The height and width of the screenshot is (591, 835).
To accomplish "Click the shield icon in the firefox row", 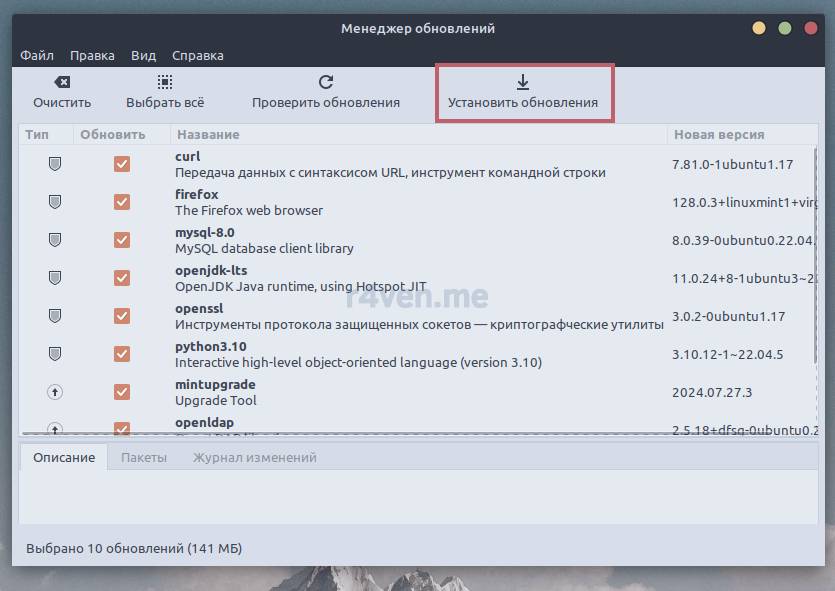I will (x=55, y=202).
